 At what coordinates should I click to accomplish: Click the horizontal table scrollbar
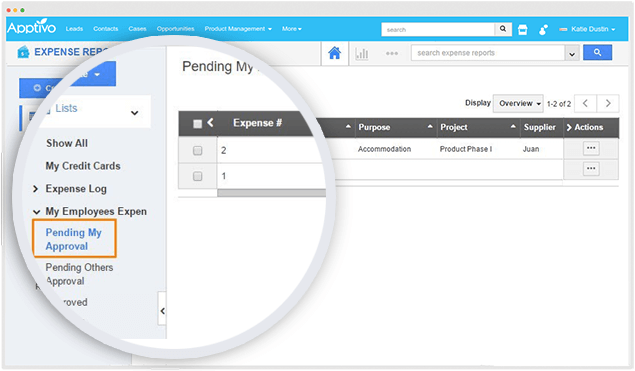271,193
